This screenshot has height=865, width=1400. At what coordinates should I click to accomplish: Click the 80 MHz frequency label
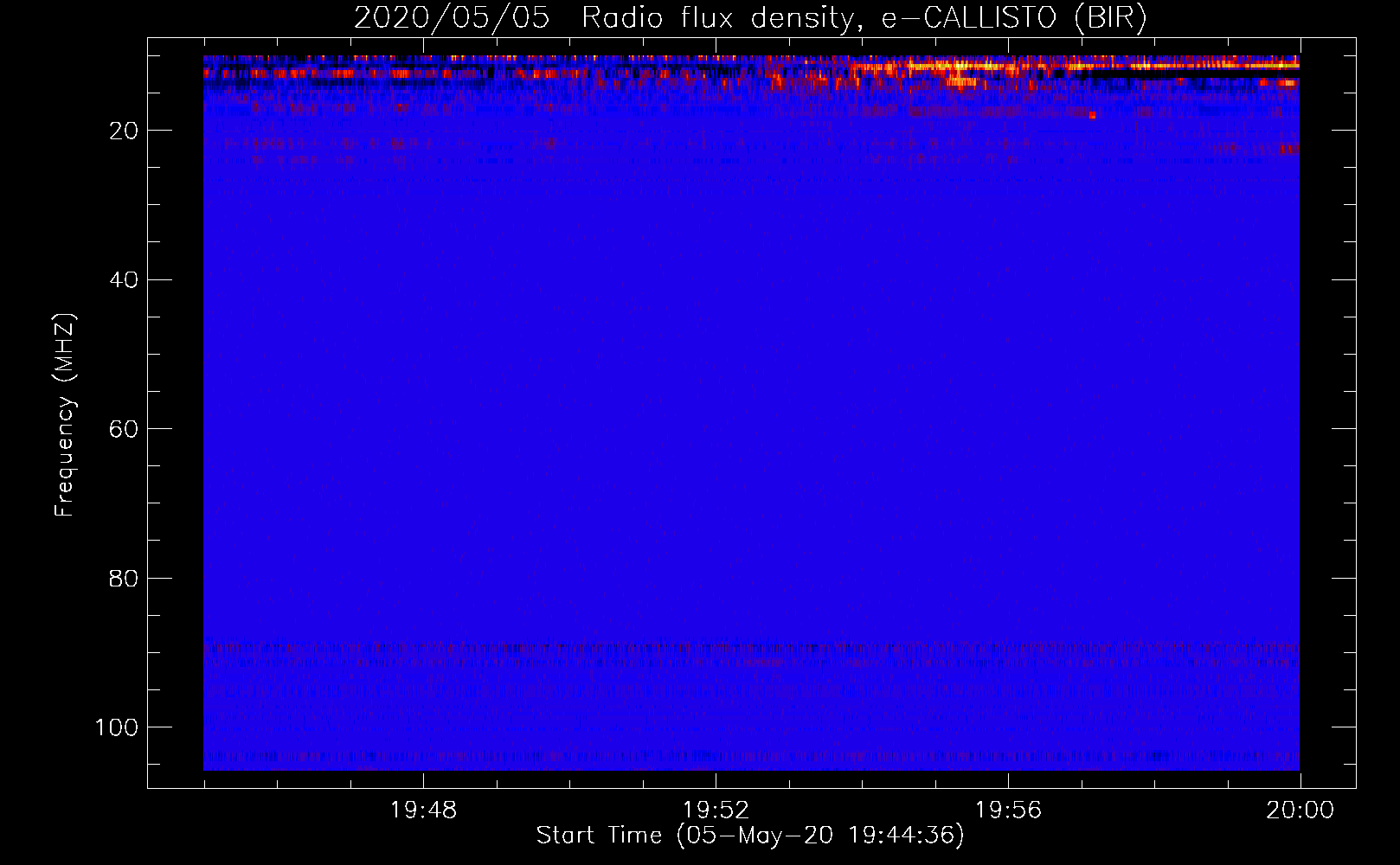pyautogui.click(x=124, y=578)
